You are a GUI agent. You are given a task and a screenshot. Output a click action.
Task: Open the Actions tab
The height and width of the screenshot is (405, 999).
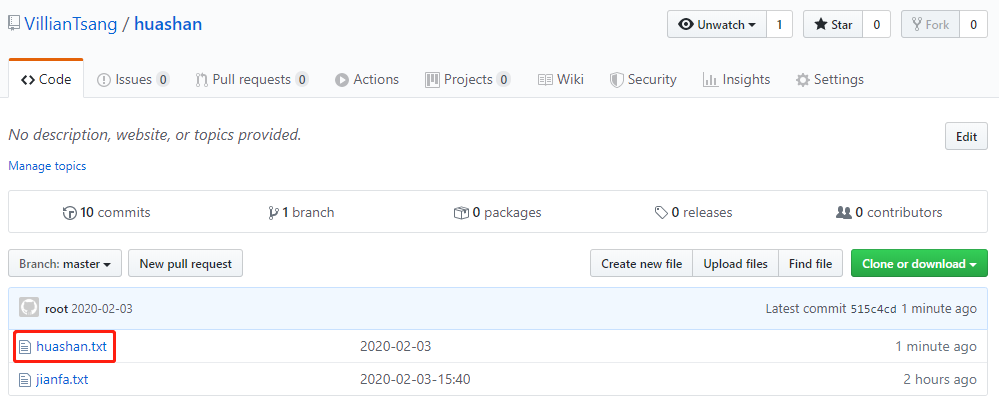[x=367, y=80]
